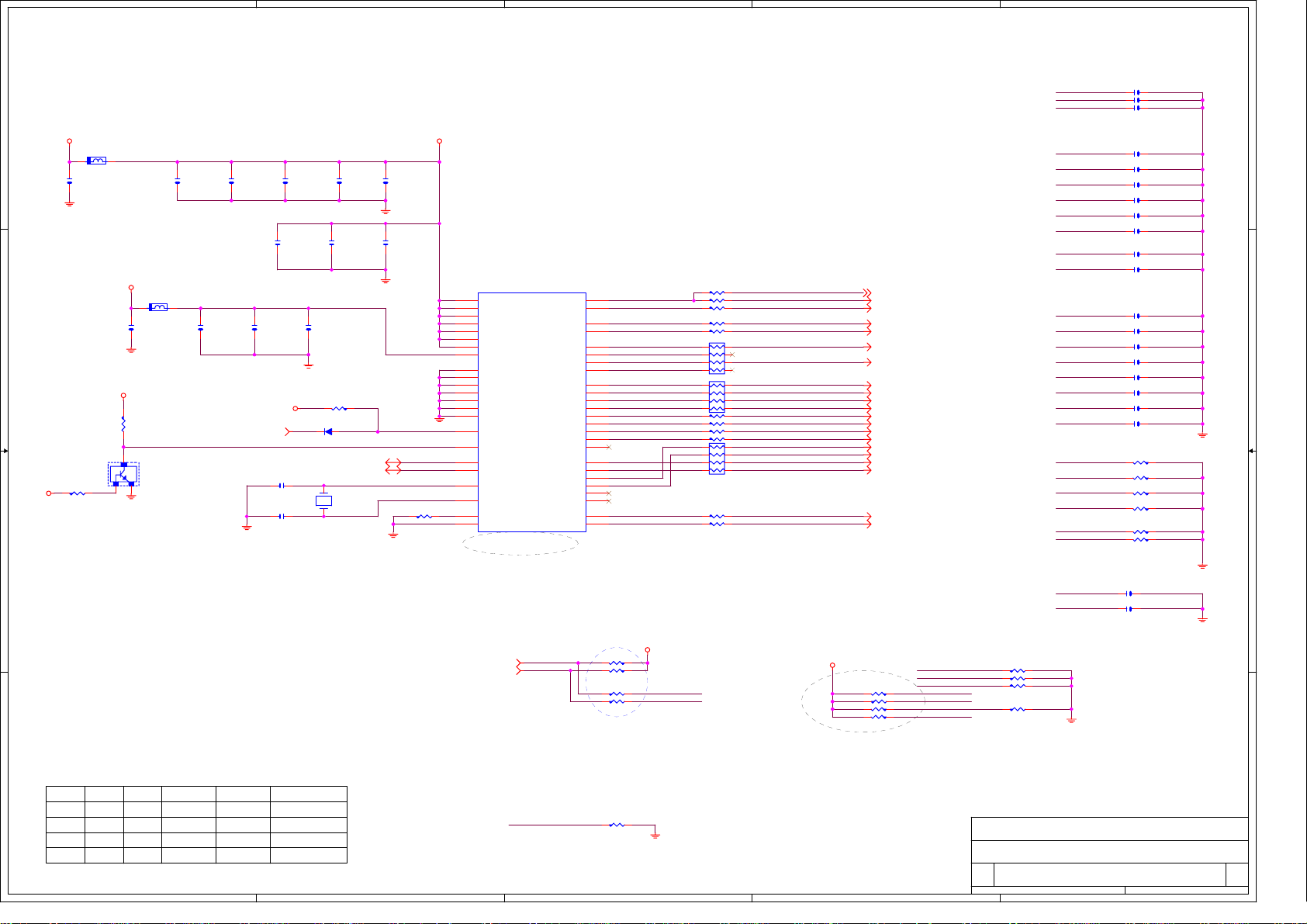Click the lowest boxed resistor array right of IC
The height and width of the screenshot is (924, 1307).
point(717,459)
